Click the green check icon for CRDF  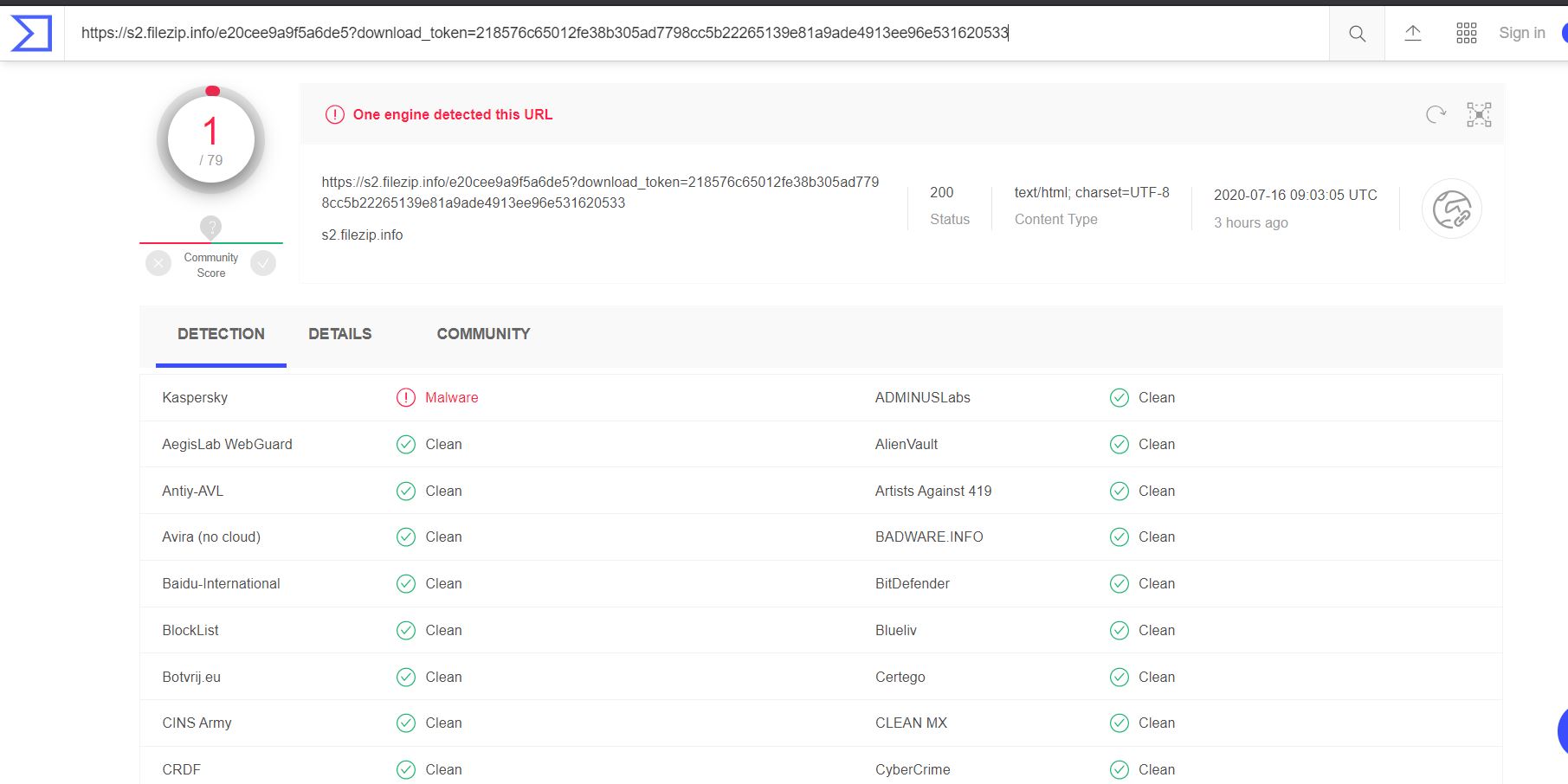[406, 769]
